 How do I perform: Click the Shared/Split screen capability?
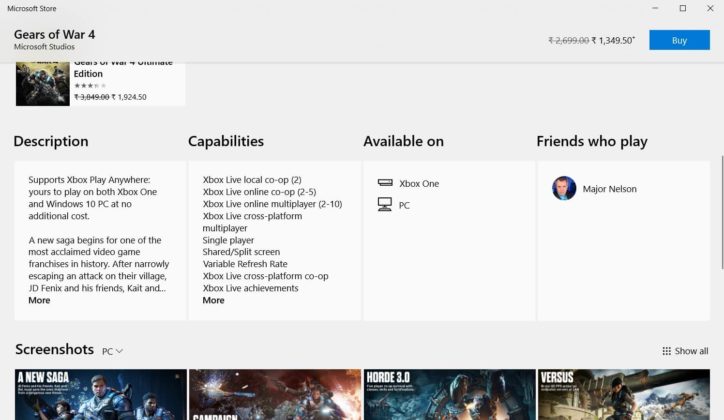241,252
